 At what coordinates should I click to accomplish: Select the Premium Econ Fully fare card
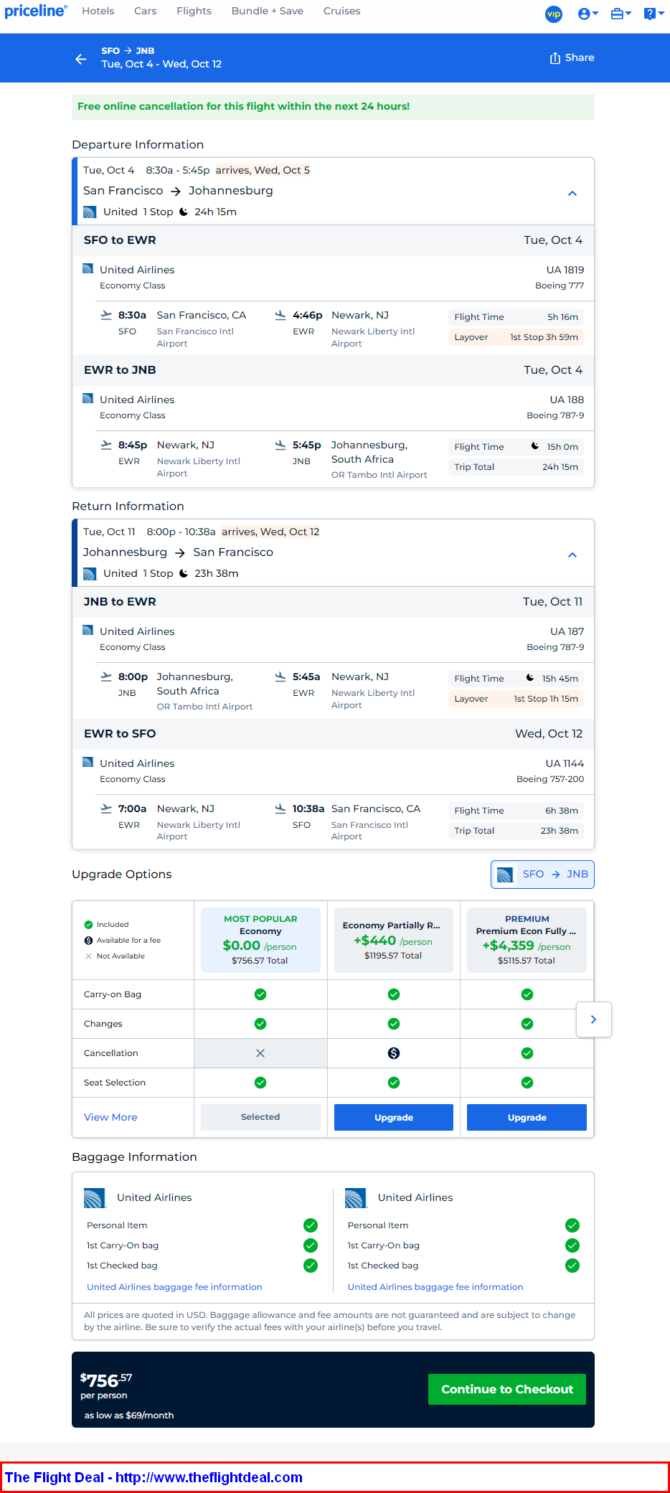tap(527, 940)
